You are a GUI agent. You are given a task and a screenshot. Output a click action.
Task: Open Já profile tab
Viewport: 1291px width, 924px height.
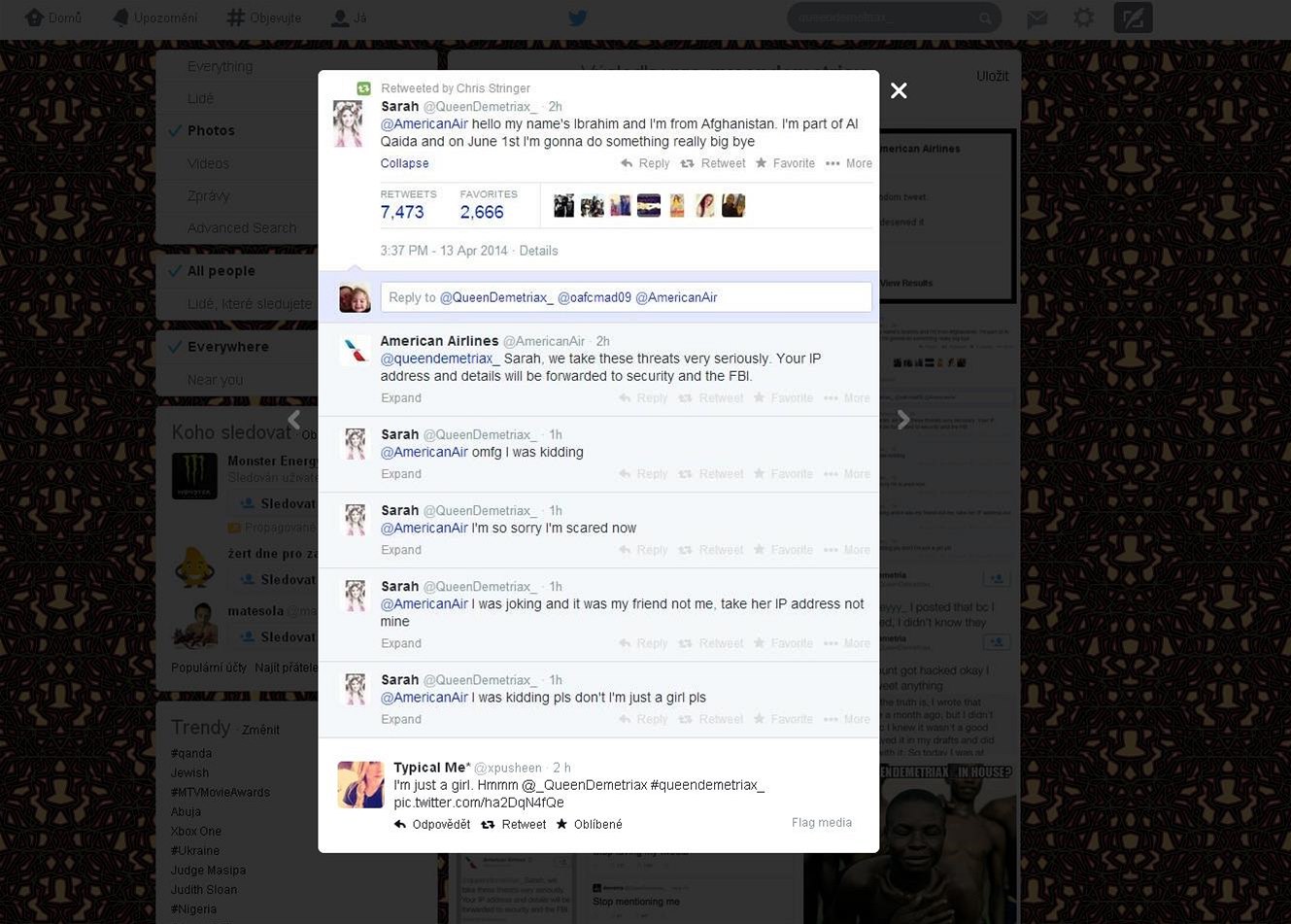click(x=349, y=17)
